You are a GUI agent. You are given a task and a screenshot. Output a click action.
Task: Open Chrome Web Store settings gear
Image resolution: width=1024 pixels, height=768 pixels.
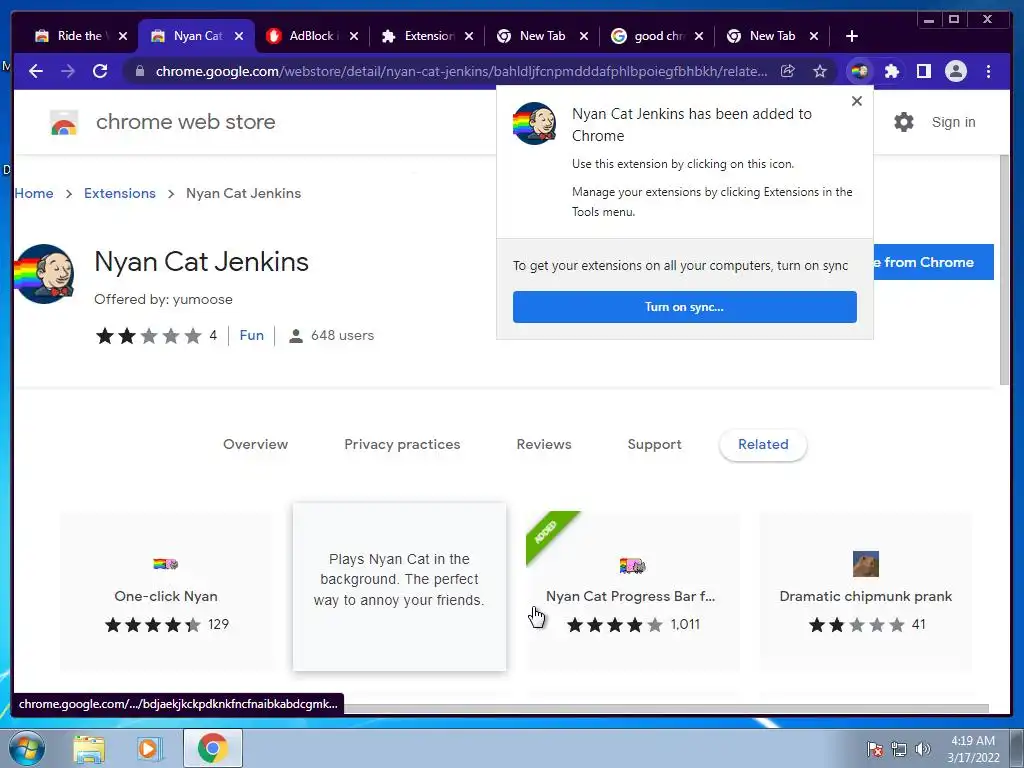[x=904, y=122]
